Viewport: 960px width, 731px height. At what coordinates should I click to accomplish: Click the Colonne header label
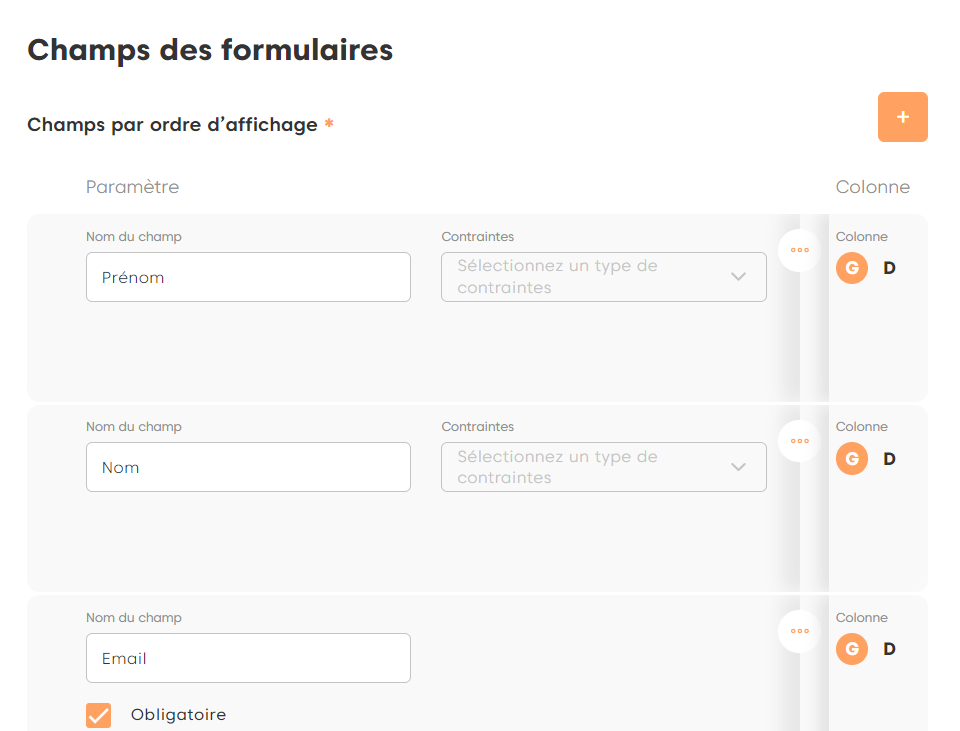coord(872,187)
